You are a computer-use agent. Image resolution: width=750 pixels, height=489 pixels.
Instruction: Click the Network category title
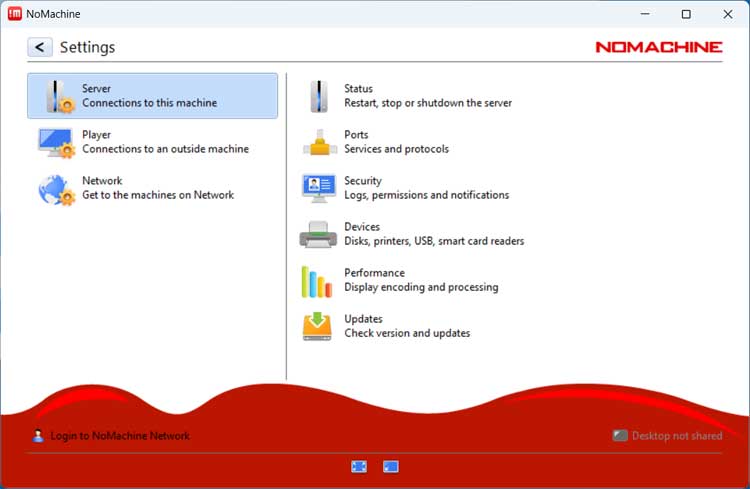point(102,180)
